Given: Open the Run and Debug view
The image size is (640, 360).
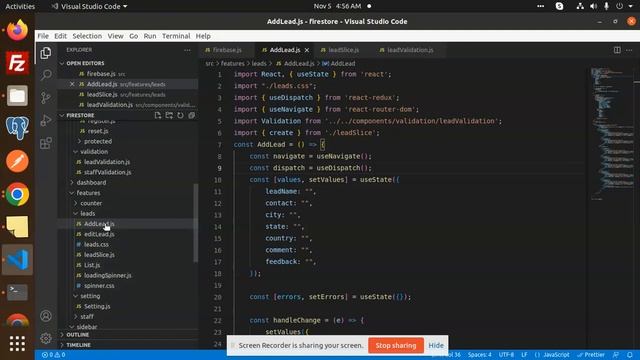Looking at the screenshot, I should [46, 120].
